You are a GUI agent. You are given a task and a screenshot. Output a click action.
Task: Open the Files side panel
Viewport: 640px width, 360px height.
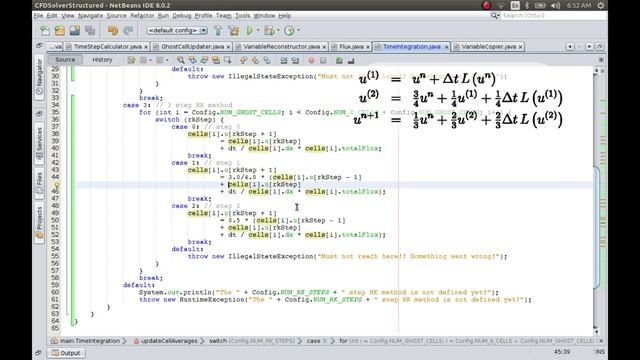tap(39, 183)
